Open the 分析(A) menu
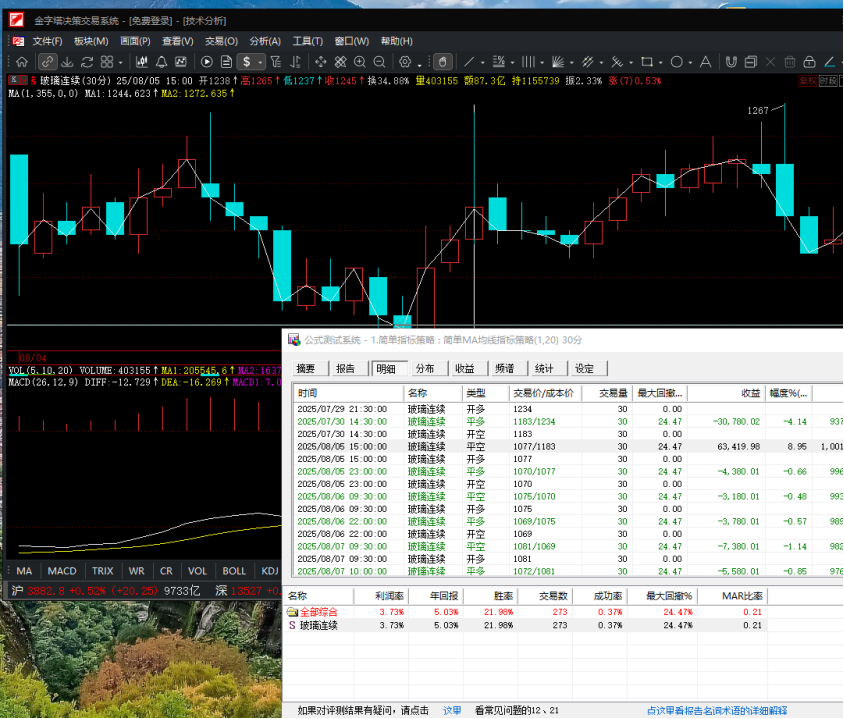The image size is (844, 719). click(265, 41)
